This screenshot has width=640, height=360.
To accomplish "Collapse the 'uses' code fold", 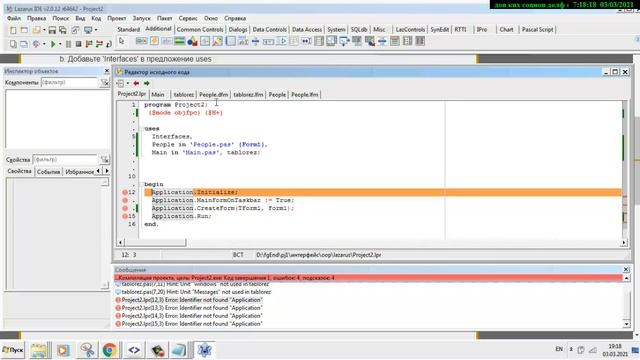I will tap(141, 129).
